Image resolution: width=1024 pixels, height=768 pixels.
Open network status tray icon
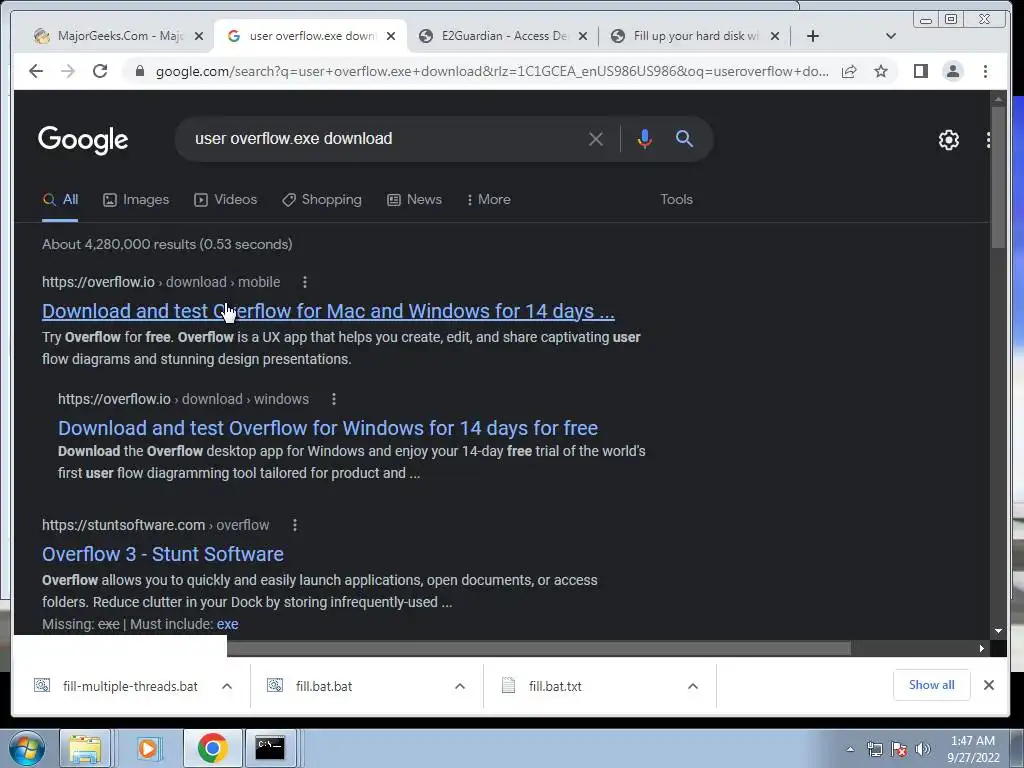874,749
